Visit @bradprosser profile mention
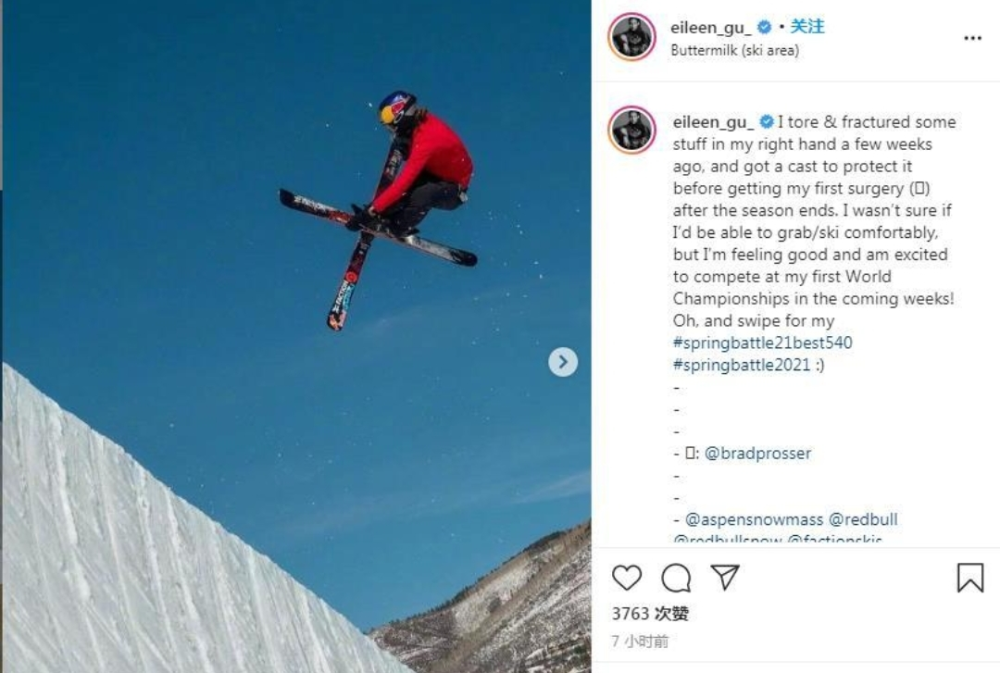This screenshot has width=1000, height=673. click(x=758, y=453)
